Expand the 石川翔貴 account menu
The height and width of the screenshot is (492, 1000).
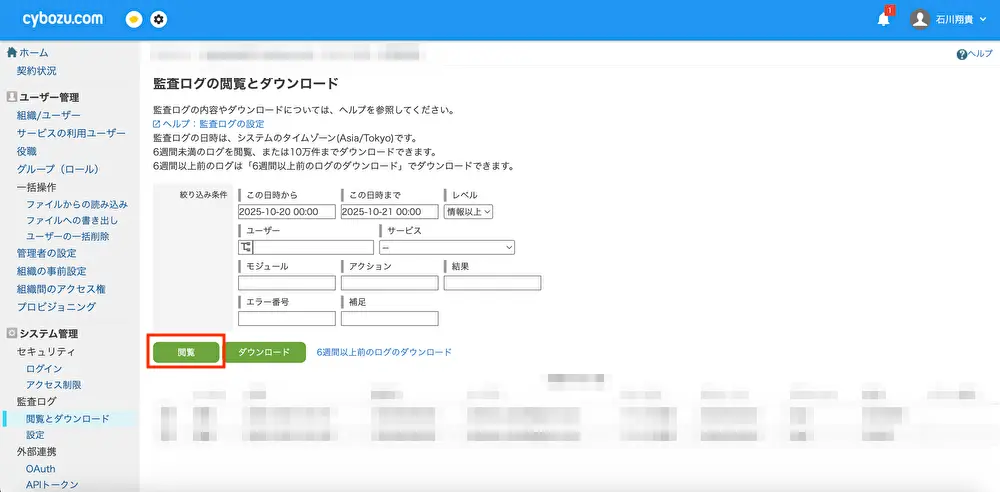(x=960, y=20)
